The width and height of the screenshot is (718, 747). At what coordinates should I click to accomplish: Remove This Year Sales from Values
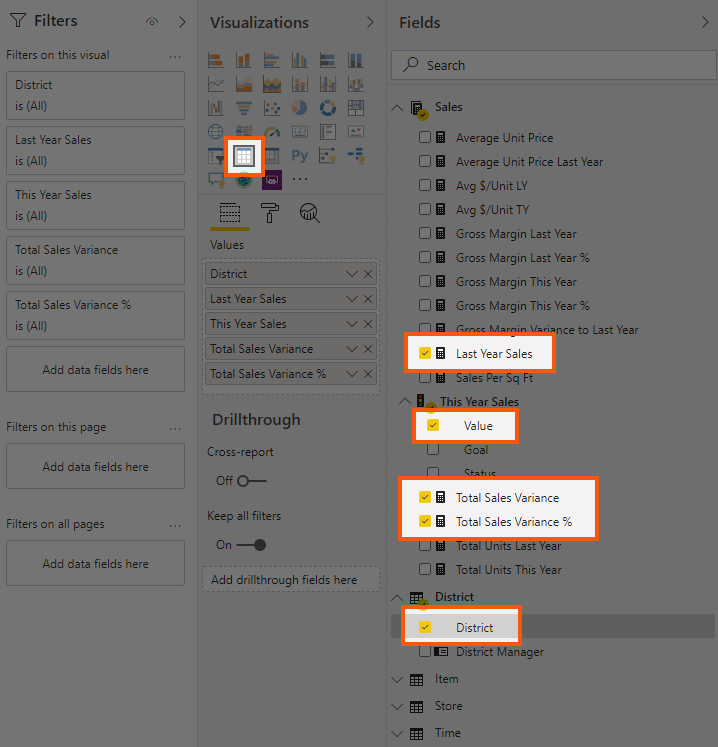(x=368, y=324)
